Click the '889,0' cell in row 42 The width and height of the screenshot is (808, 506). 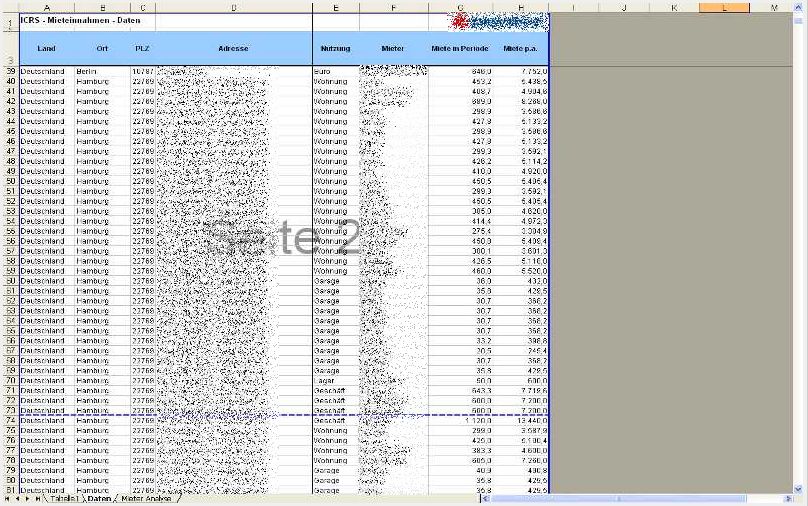point(460,101)
